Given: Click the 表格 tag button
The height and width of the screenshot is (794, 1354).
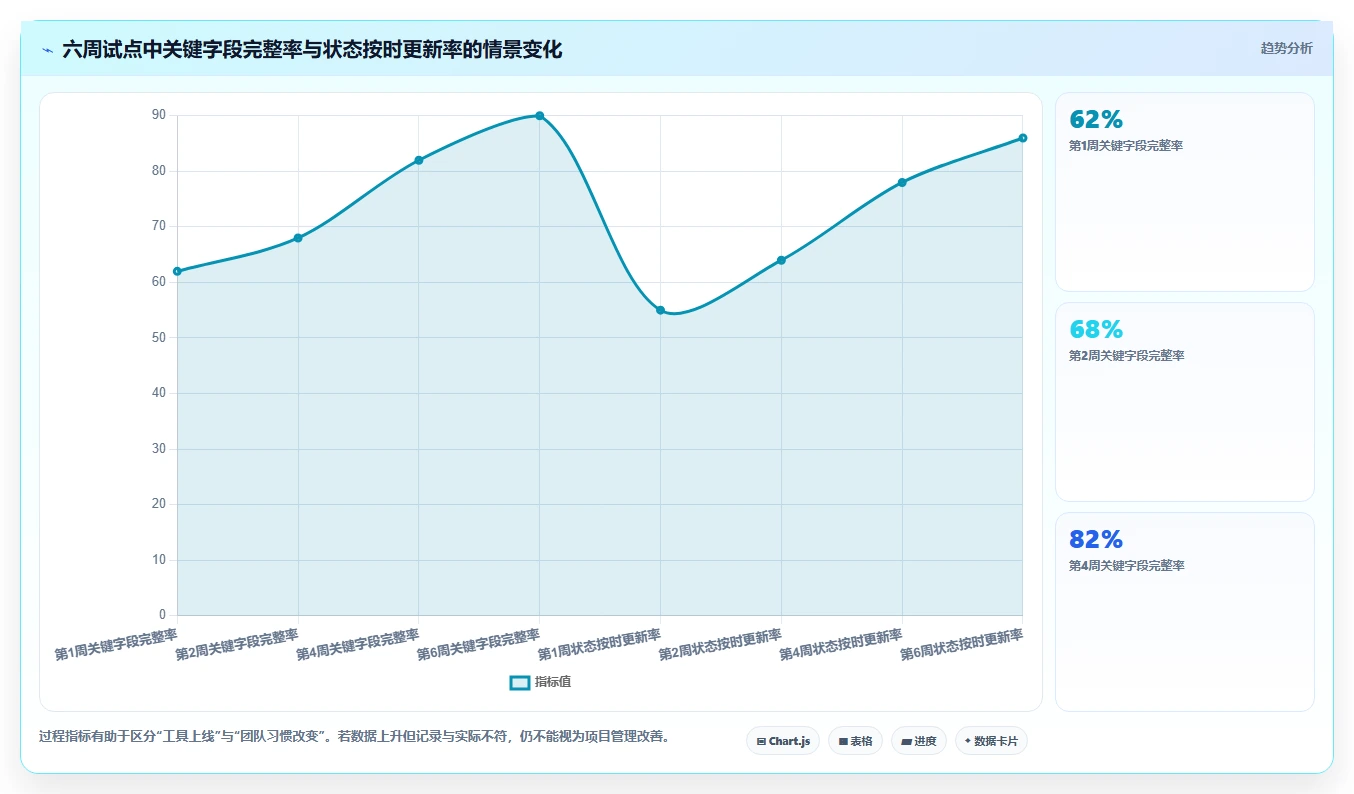Looking at the screenshot, I should pyautogui.click(x=855, y=741).
